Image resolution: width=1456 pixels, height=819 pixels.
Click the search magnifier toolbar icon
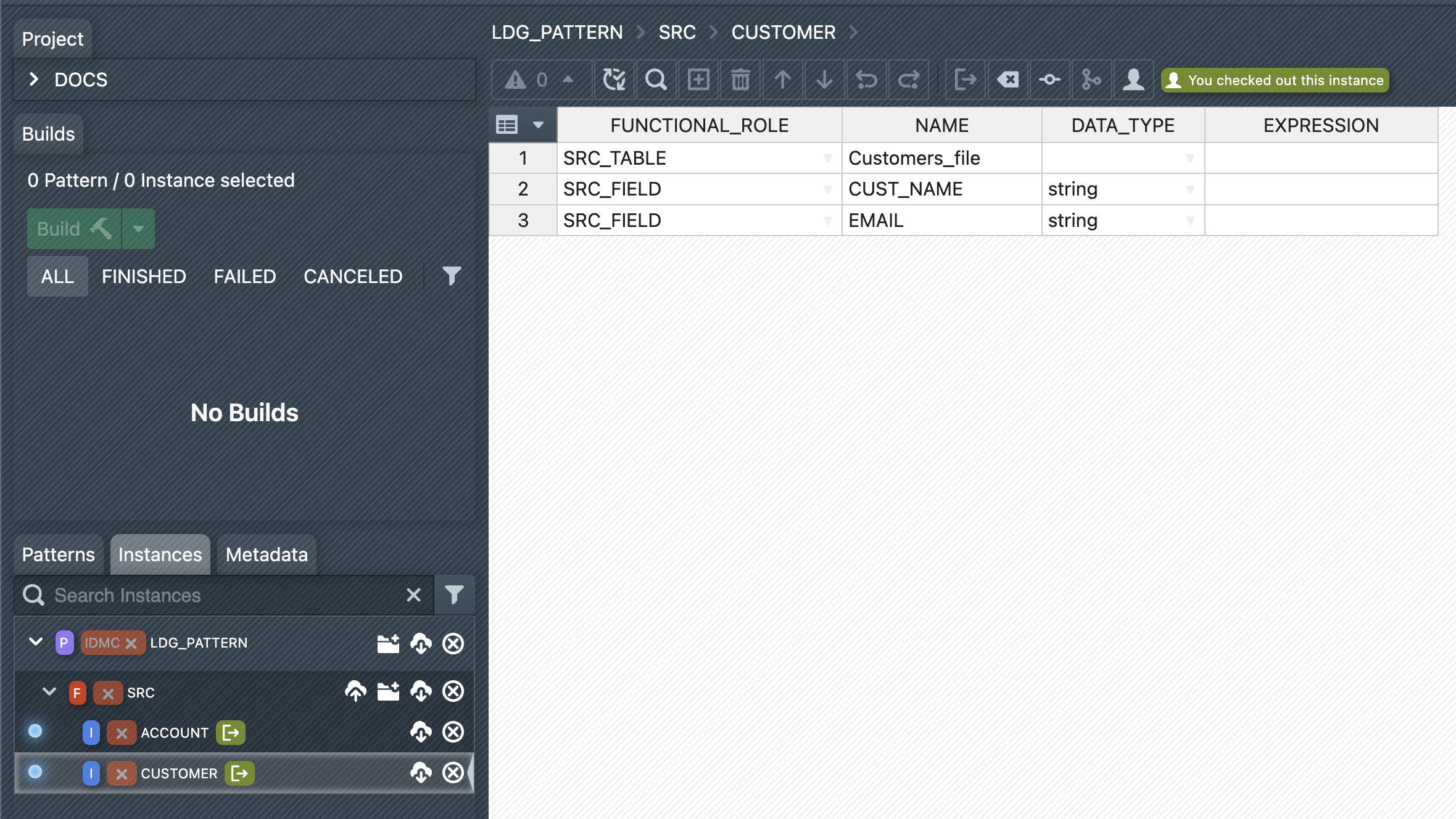click(x=655, y=80)
